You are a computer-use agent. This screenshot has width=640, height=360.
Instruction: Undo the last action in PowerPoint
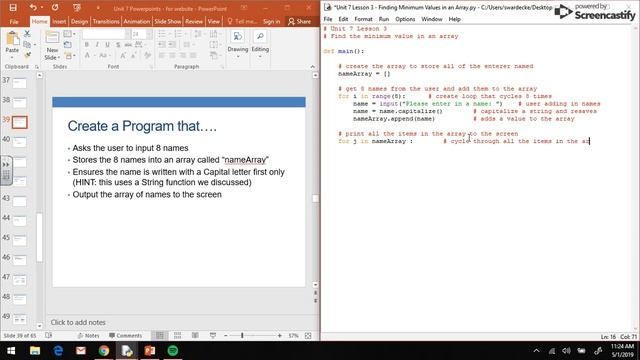[33, 7]
